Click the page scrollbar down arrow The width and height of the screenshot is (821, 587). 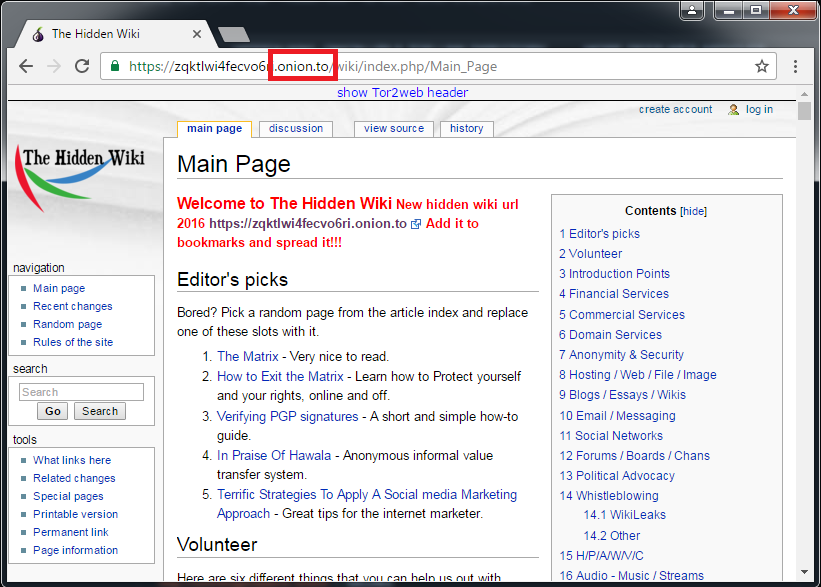(804, 573)
